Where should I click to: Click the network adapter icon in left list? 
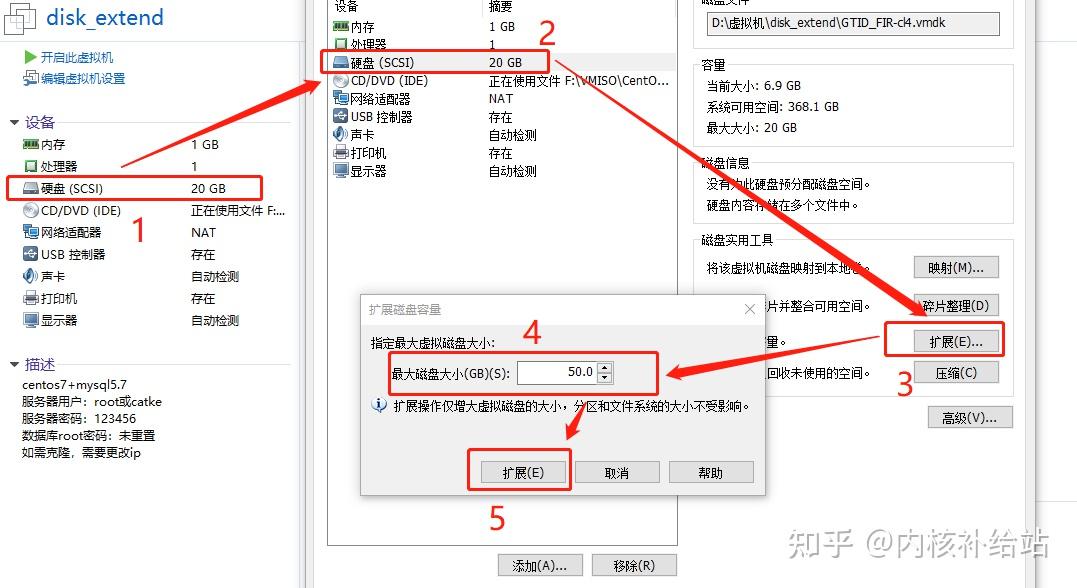click(x=30, y=232)
